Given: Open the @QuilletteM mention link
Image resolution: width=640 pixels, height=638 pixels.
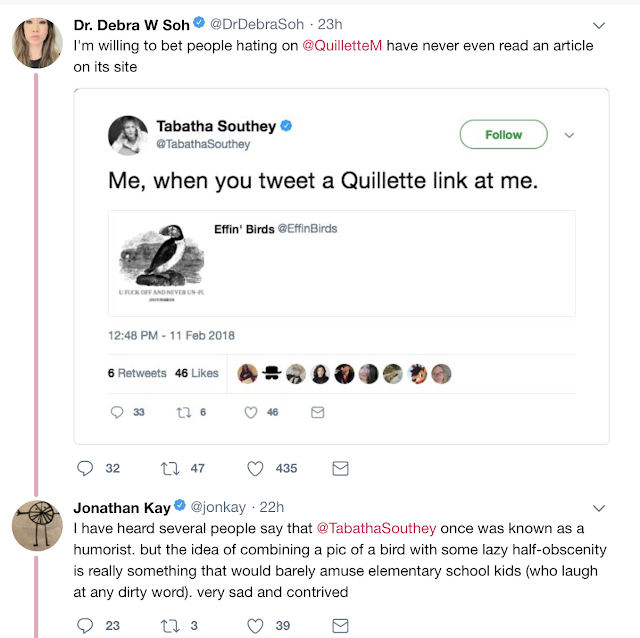Looking at the screenshot, I should point(342,45).
